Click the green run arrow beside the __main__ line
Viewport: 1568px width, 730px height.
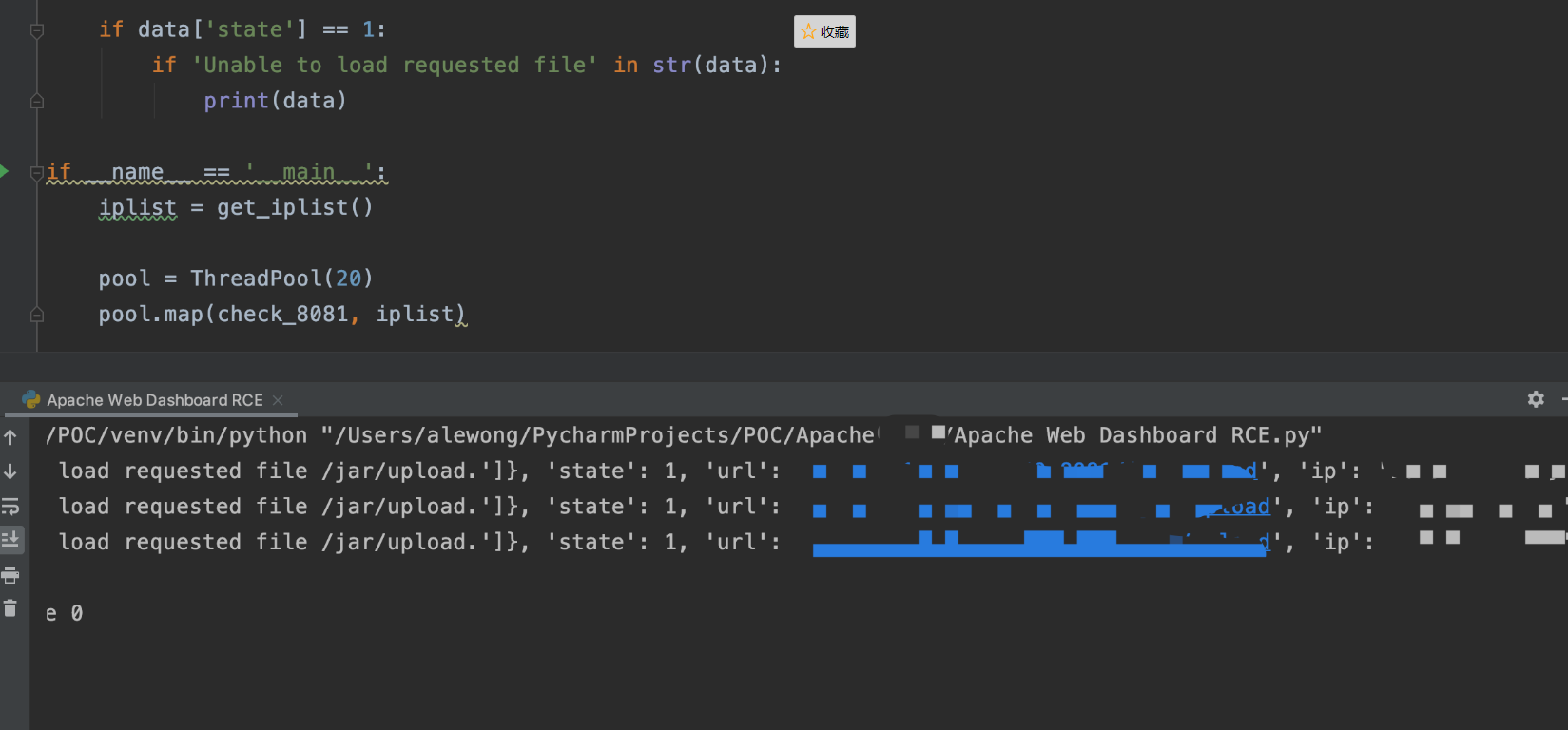[x=4, y=171]
